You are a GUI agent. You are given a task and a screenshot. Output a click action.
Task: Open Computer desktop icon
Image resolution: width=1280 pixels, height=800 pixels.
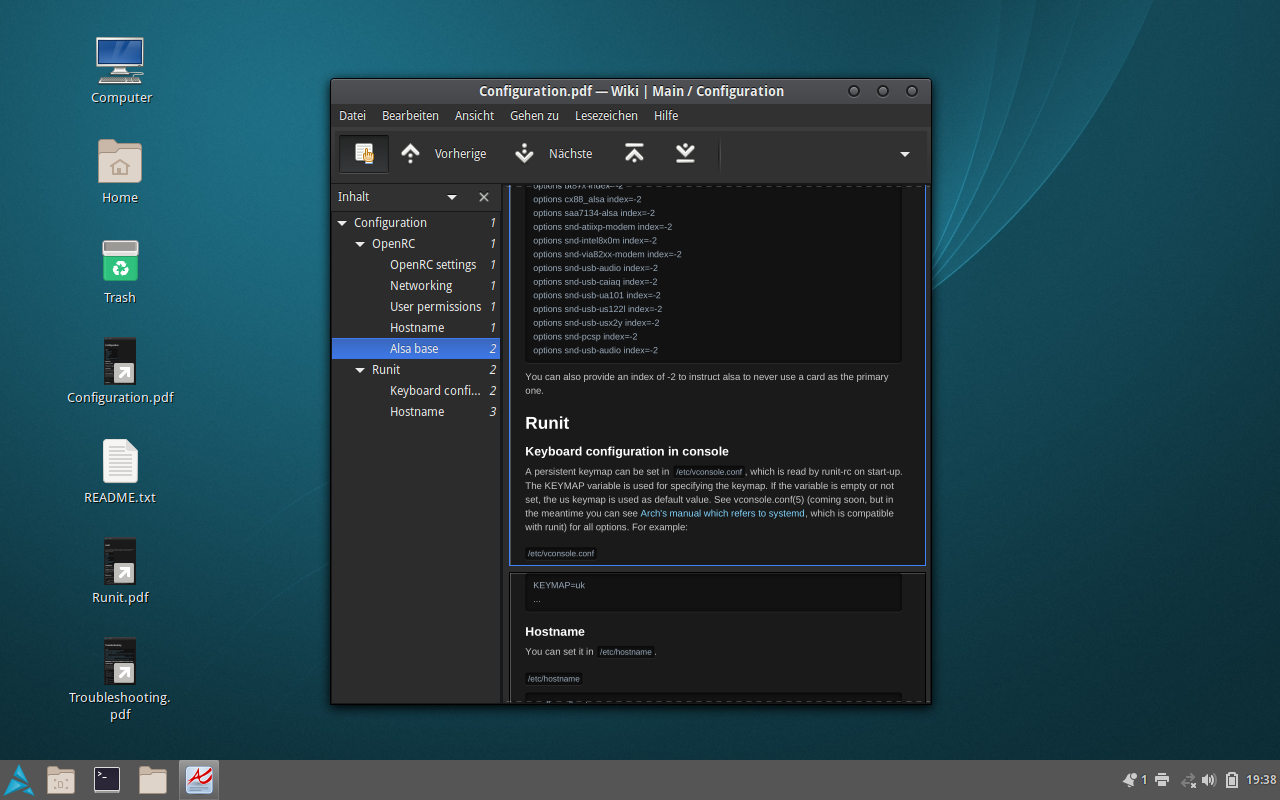(121, 70)
